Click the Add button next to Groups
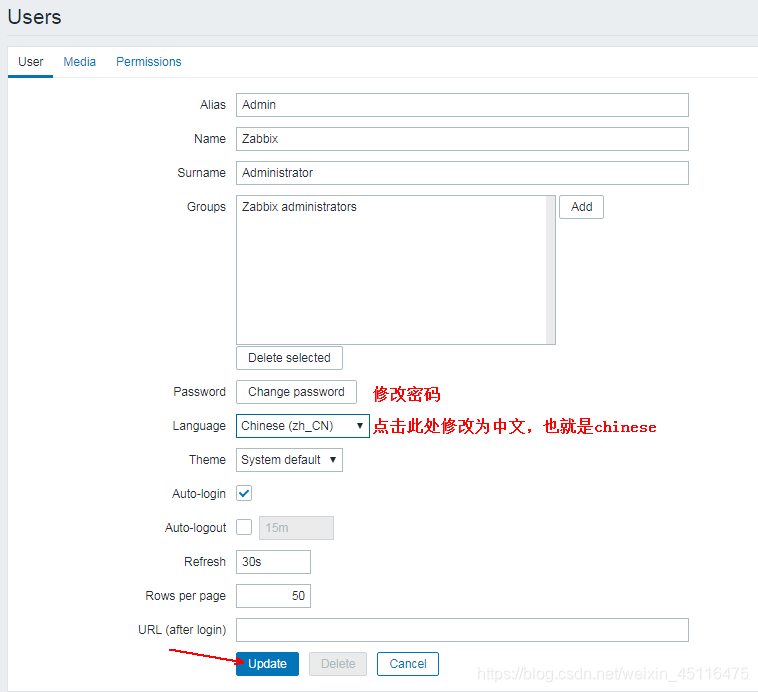 (x=581, y=207)
